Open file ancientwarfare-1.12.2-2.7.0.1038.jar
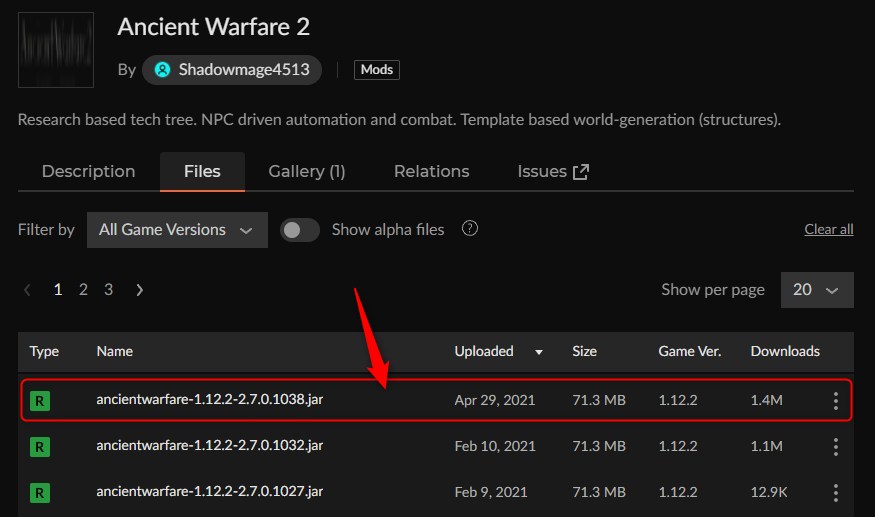 pyautogui.click(x=209, y=400)
